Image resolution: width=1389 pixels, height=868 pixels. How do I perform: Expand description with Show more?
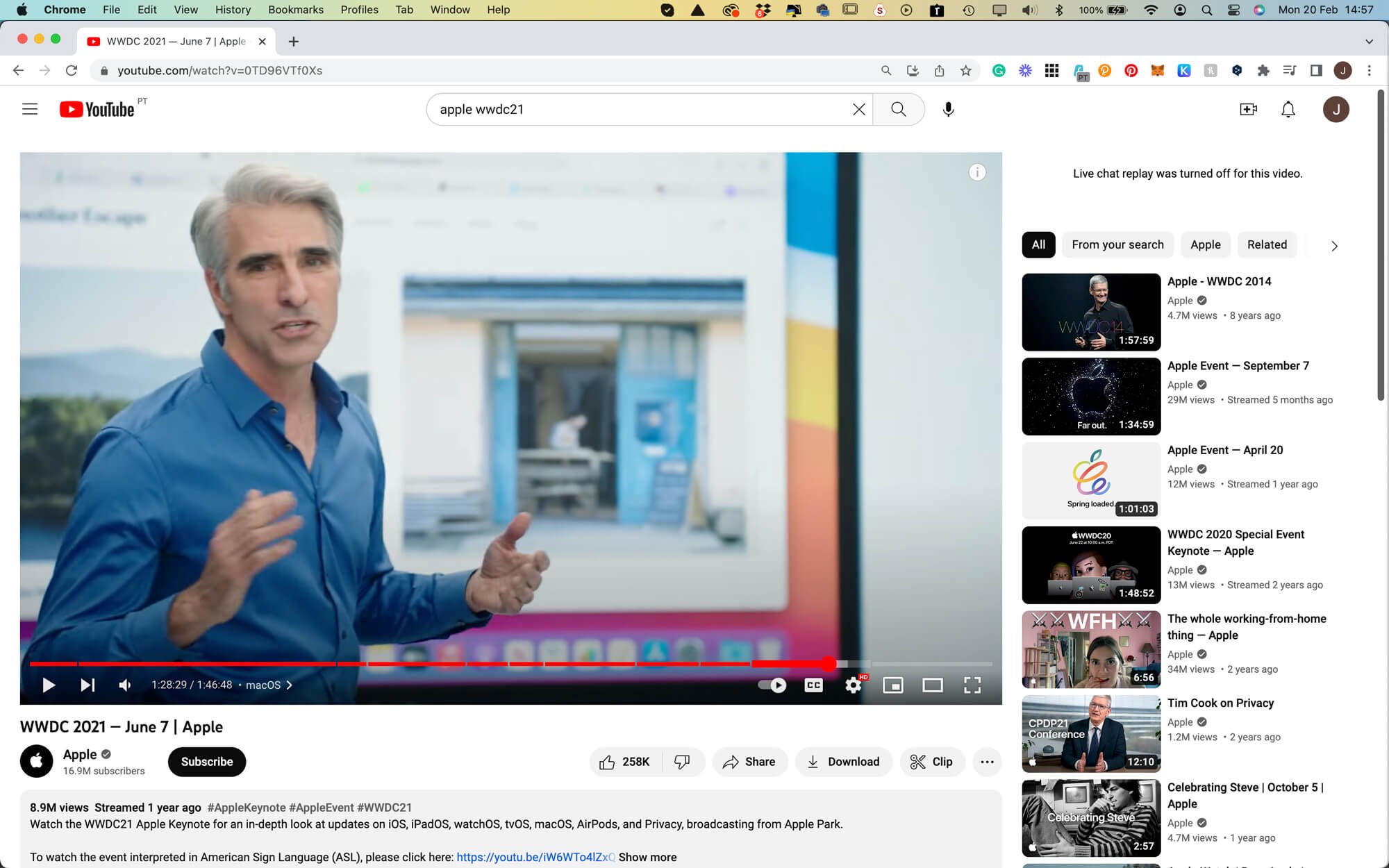click(647, 857)
